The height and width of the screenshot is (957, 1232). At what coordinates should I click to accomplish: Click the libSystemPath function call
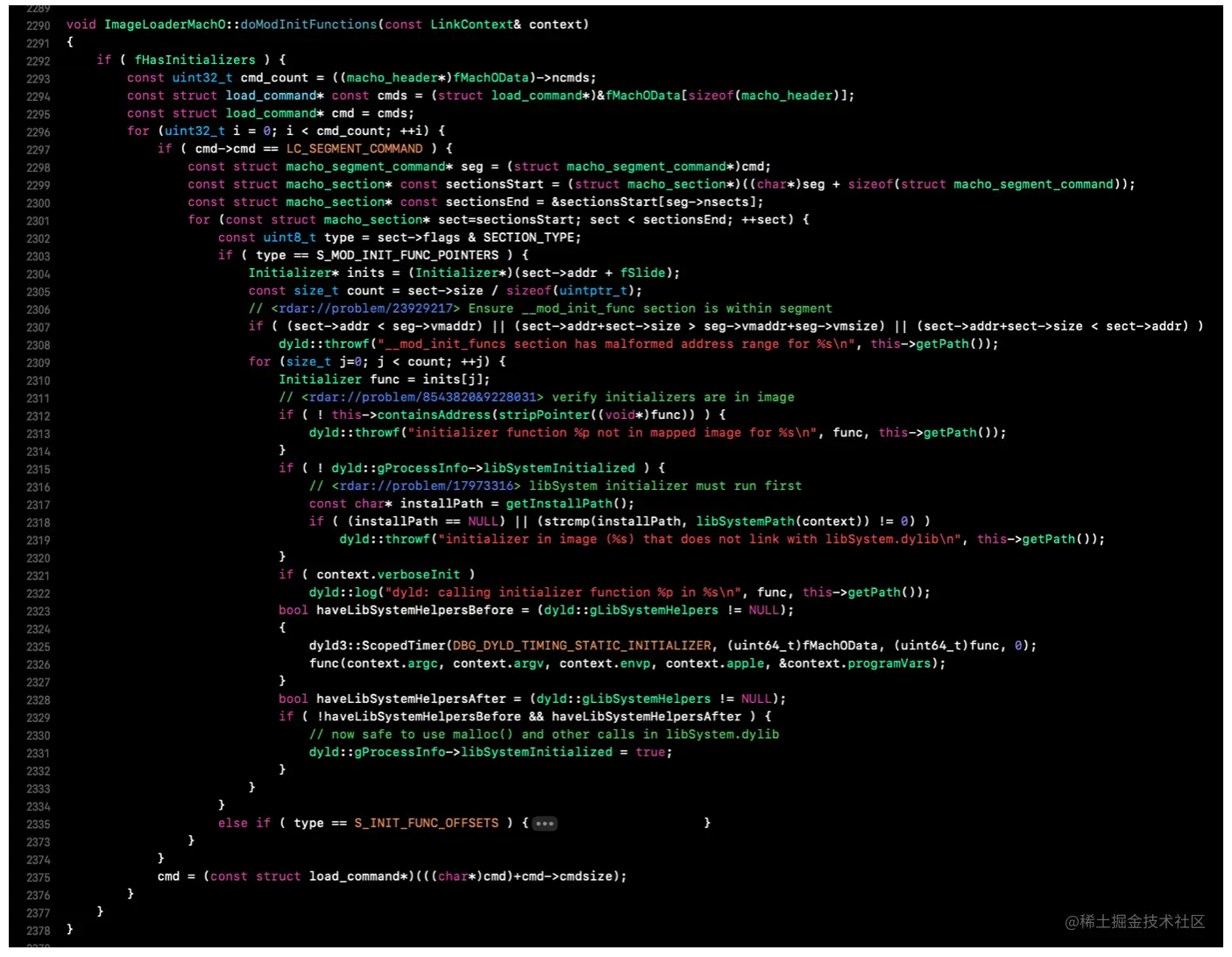[747, 521]
